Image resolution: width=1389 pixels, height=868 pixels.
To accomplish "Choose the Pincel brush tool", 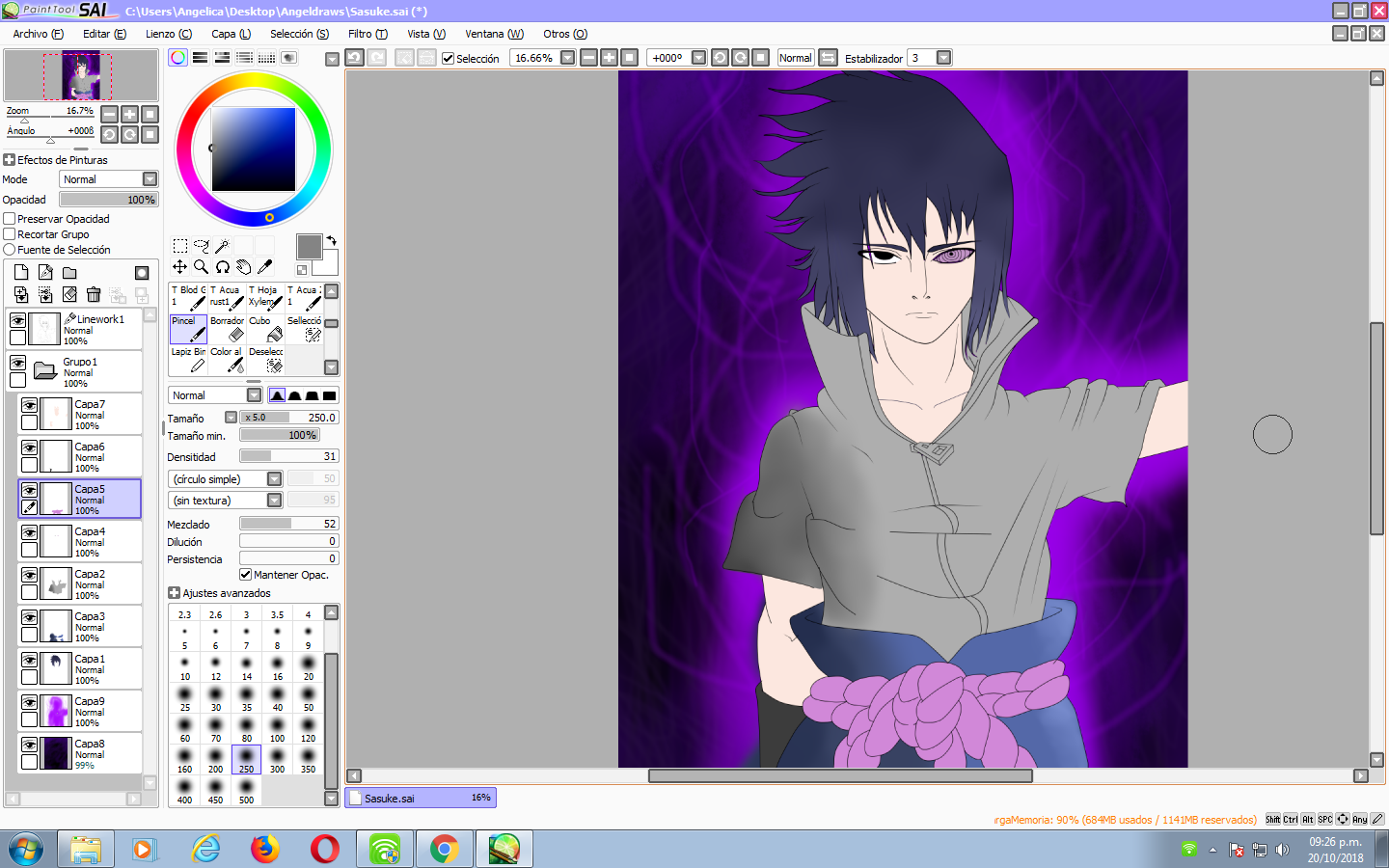I will (x=188, y=329).
